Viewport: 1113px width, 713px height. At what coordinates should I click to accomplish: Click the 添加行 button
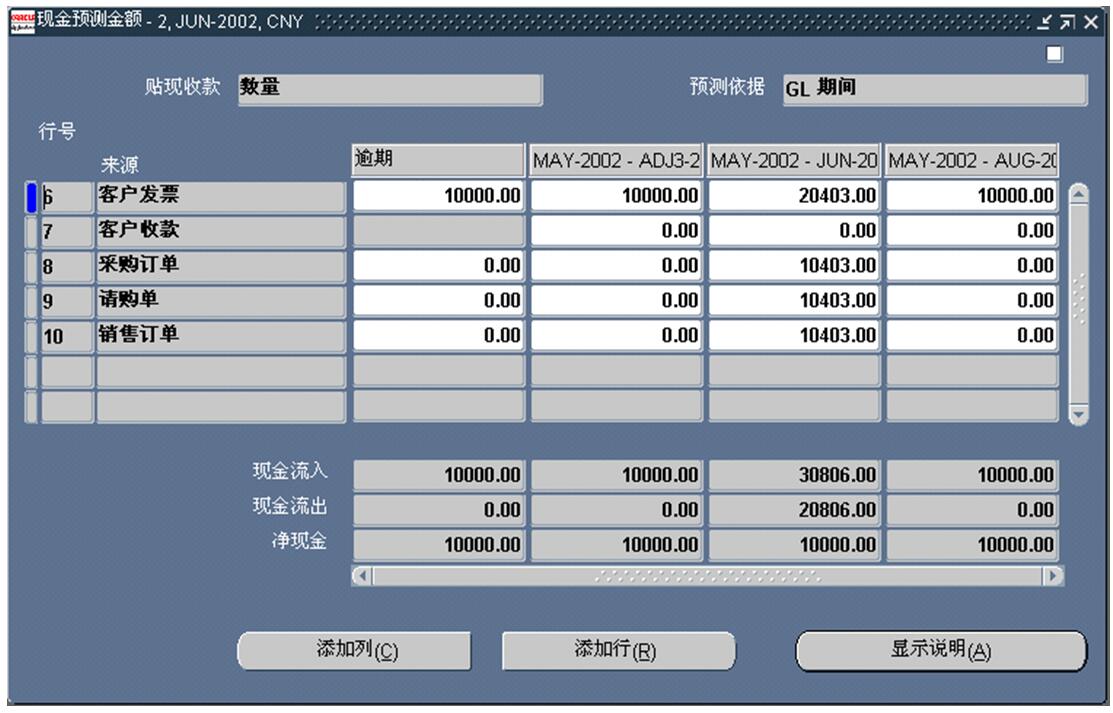click(618, 650)
